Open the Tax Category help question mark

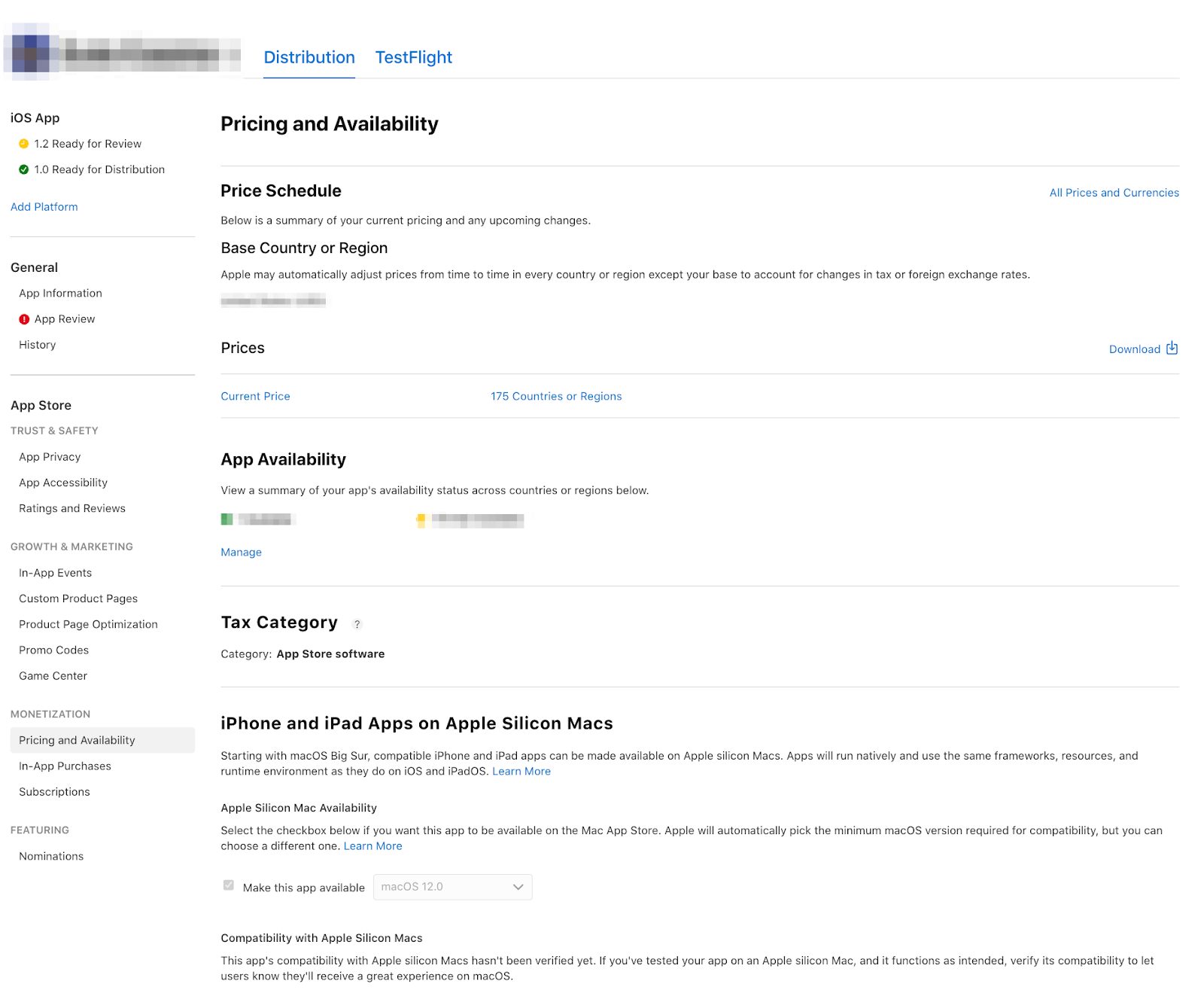coord(357,624)
